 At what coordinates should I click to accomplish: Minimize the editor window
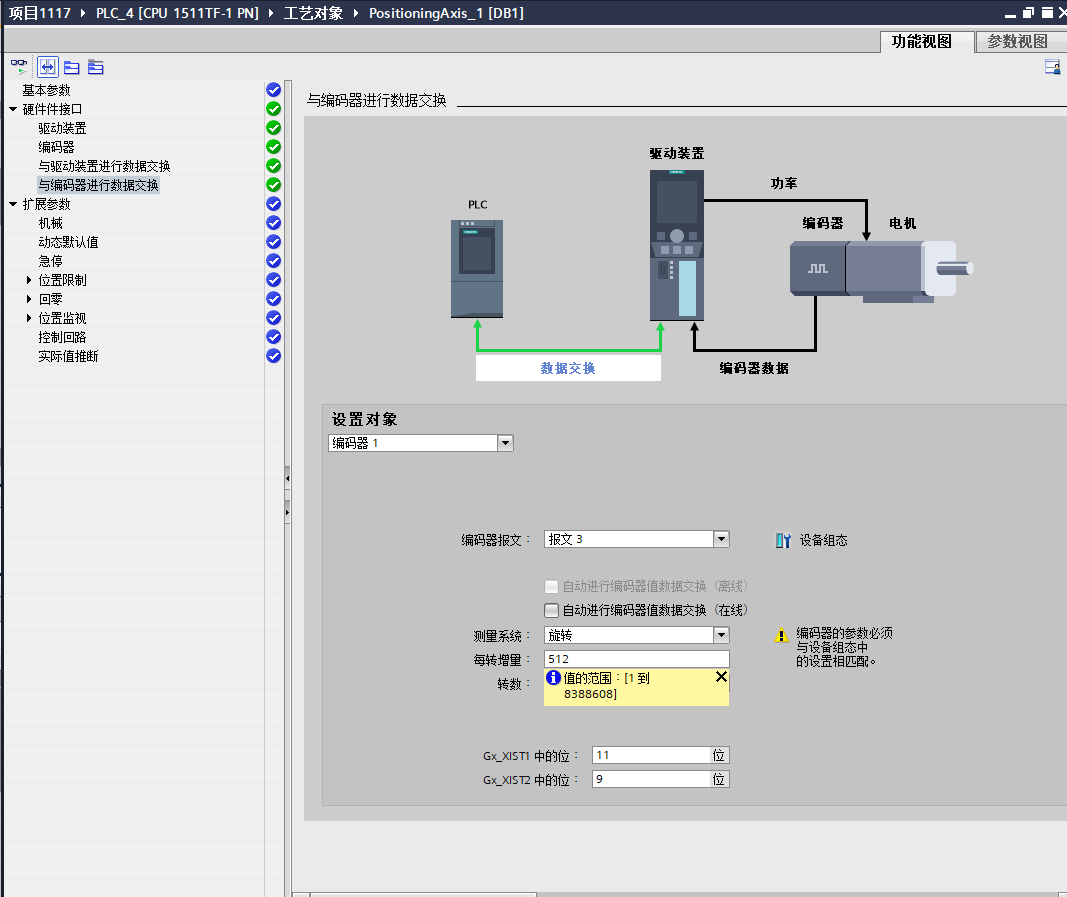point(1011,14)
